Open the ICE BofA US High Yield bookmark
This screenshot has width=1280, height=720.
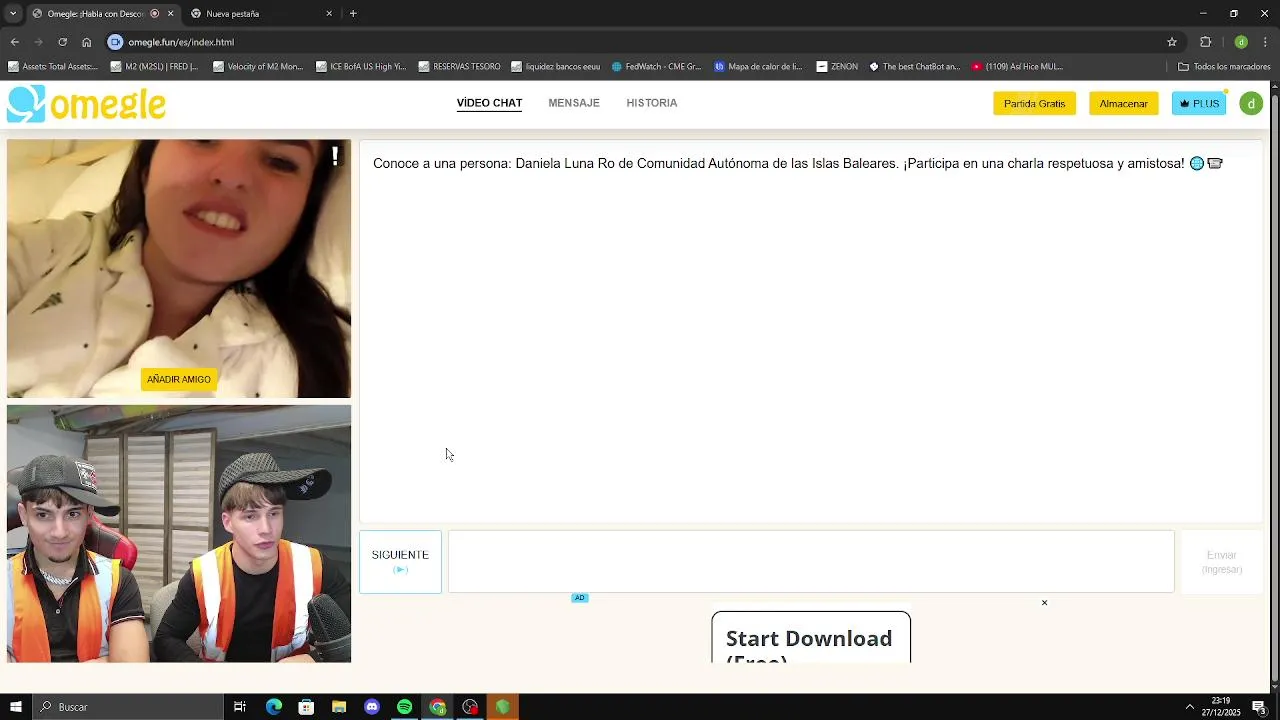click(x=360, y=67)
